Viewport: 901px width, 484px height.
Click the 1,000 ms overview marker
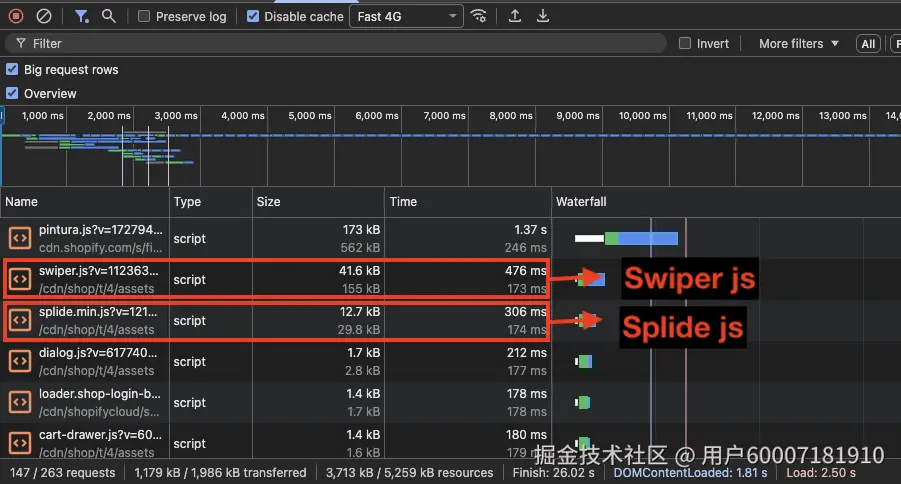(43, 116)
